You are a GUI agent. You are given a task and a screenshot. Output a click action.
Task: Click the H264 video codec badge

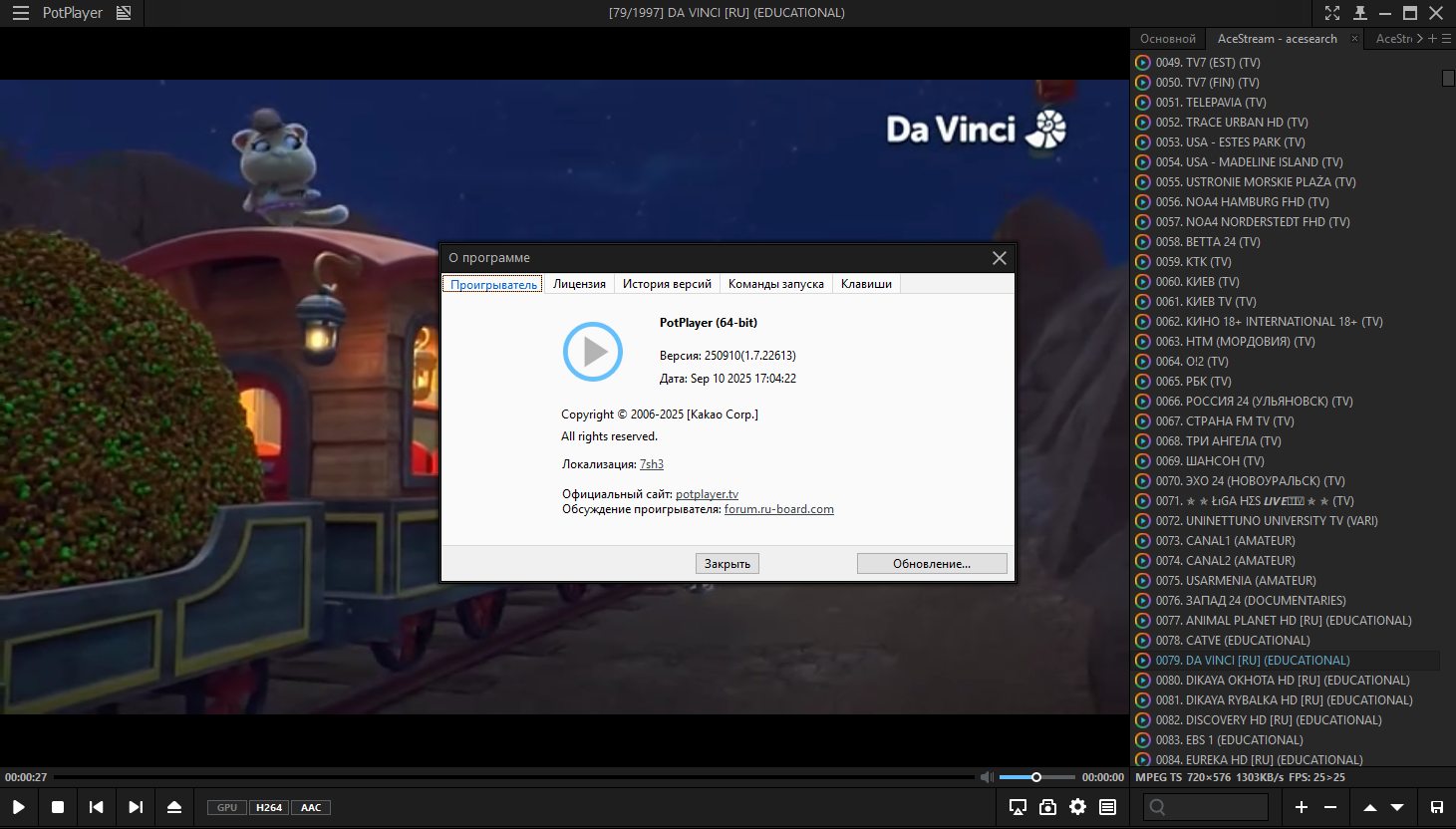pos(269,807)
